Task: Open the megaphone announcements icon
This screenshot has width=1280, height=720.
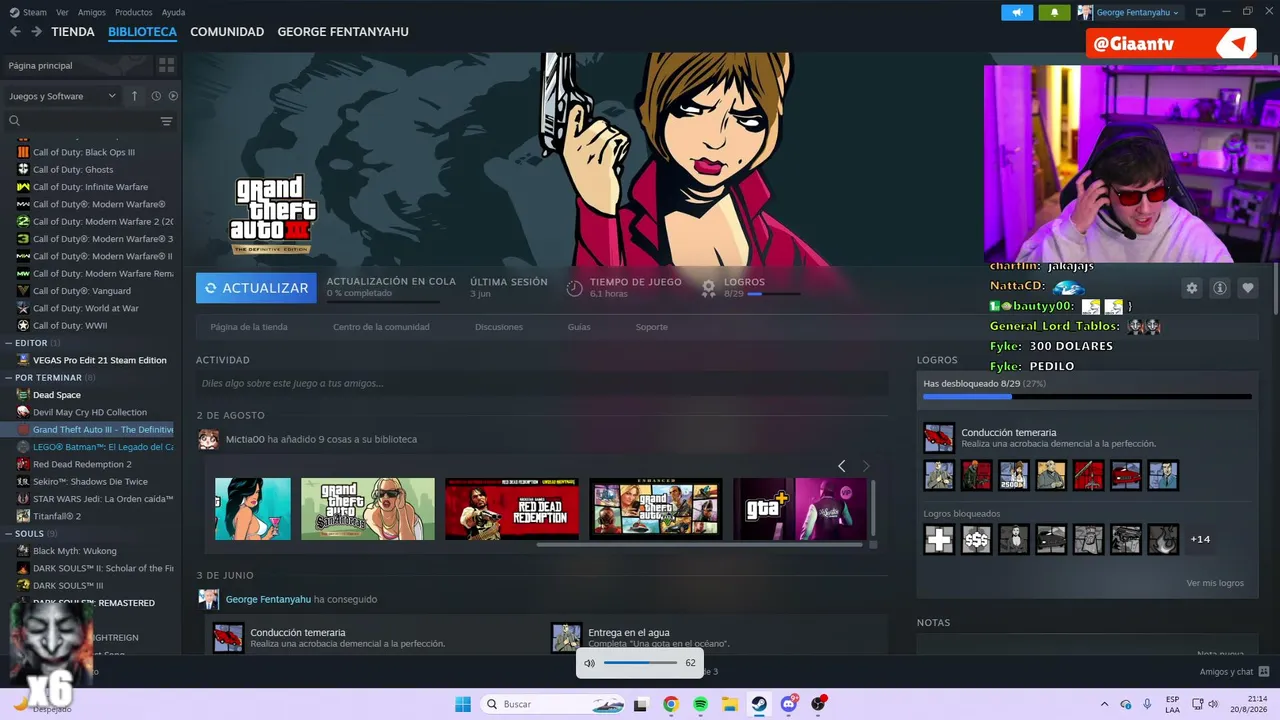Action: 1017,12
